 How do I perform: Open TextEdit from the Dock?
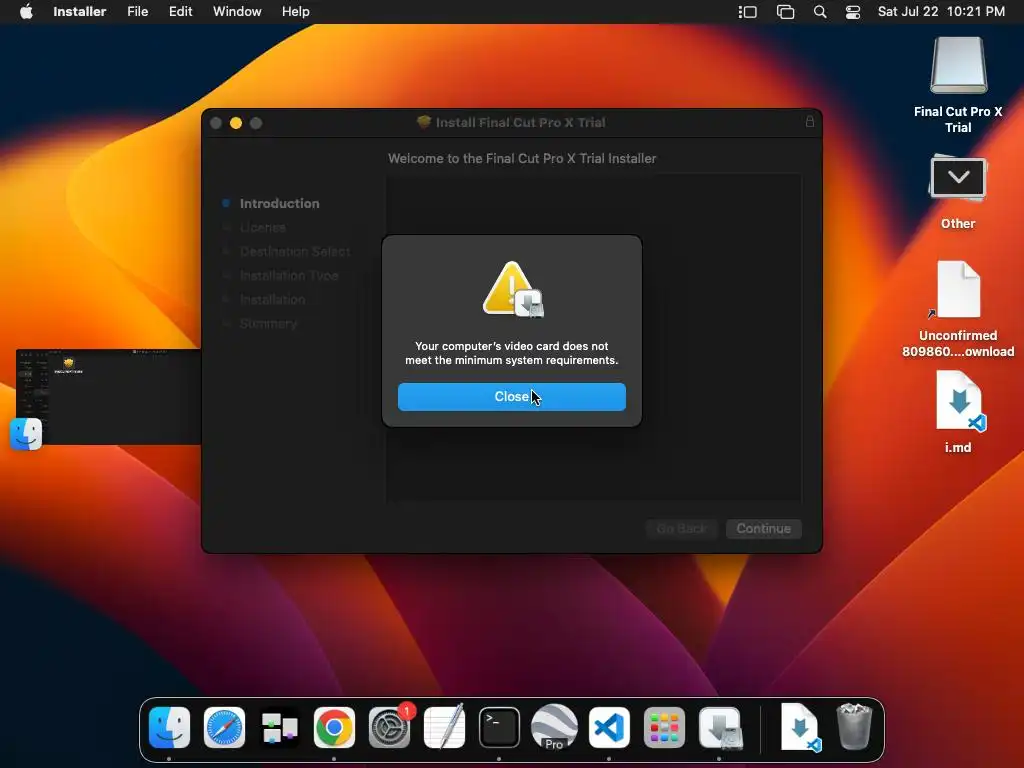click(444, 727)
